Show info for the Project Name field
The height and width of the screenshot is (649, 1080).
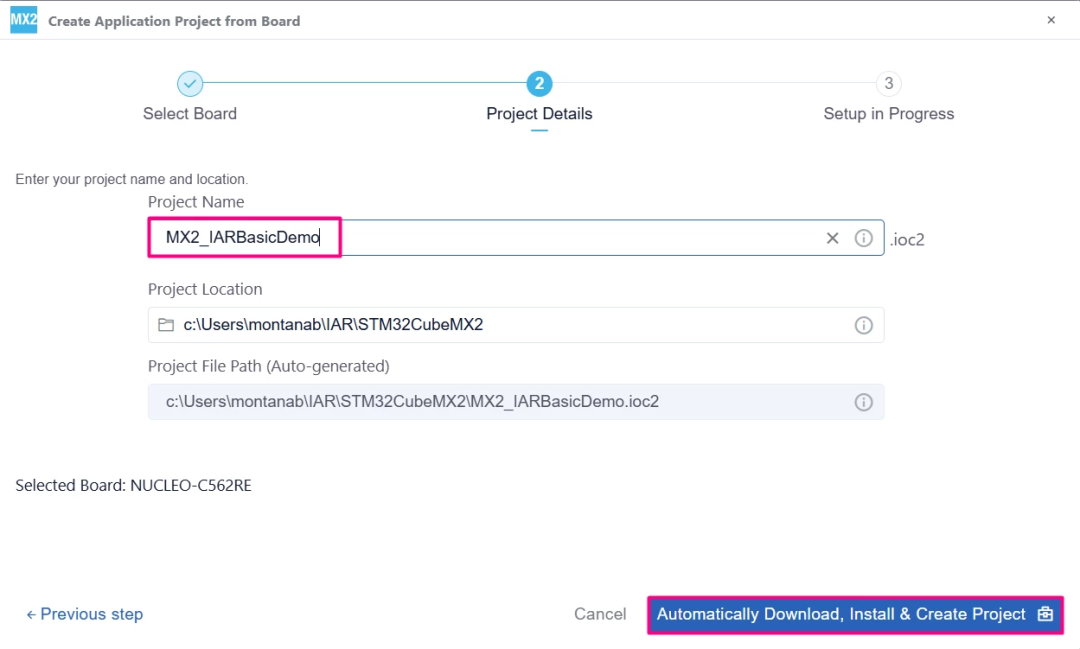pos(863,238)
